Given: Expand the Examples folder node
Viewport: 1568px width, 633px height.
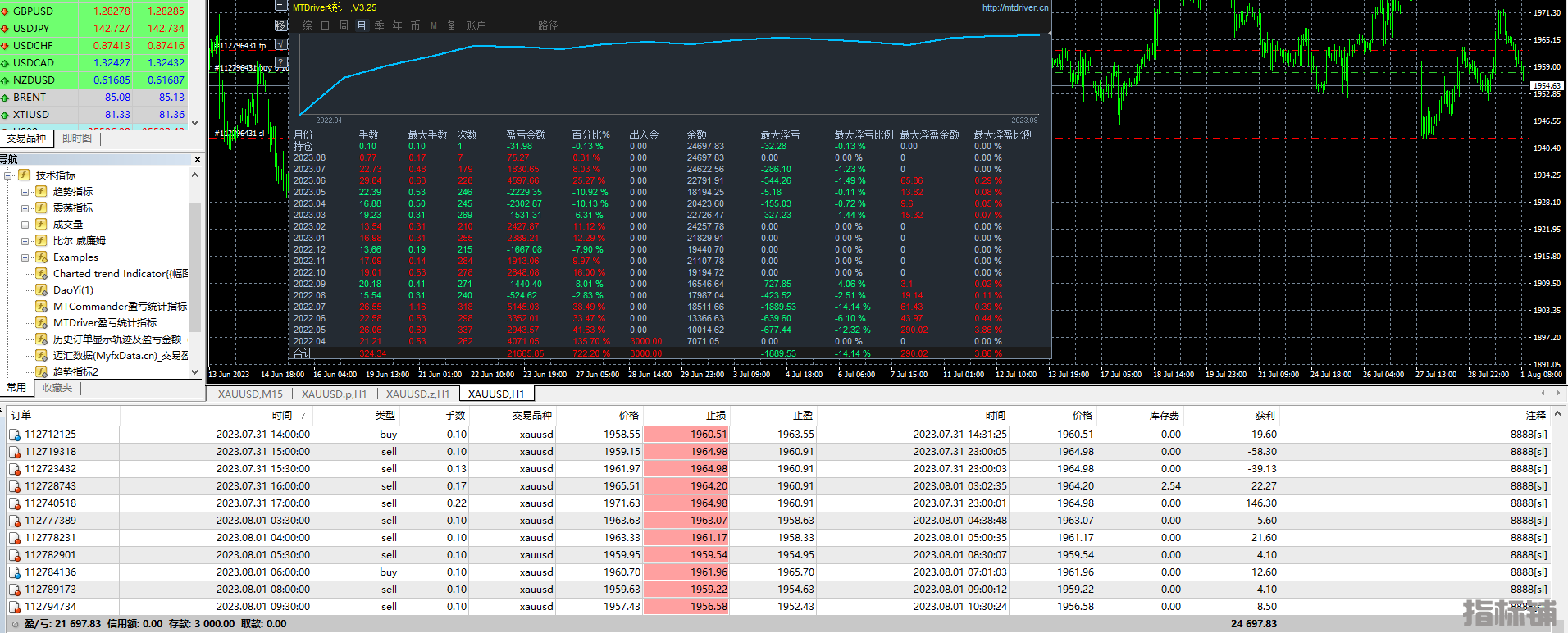Looking at the screenshot, I should click(x=25, y=257).
